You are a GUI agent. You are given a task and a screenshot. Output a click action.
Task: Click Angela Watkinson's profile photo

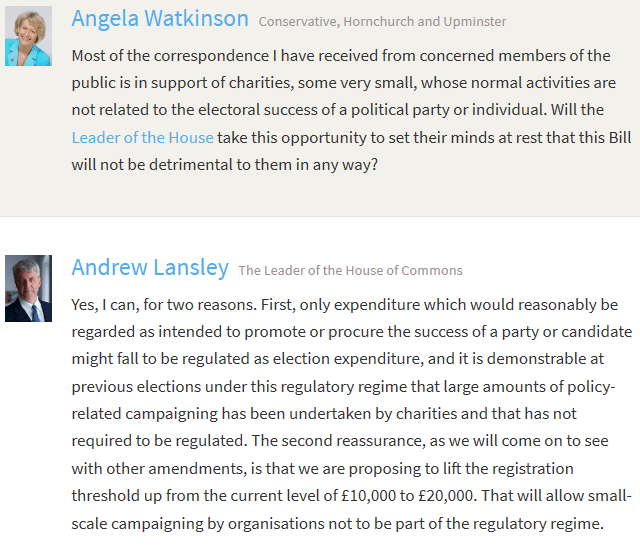click(28, 36)
